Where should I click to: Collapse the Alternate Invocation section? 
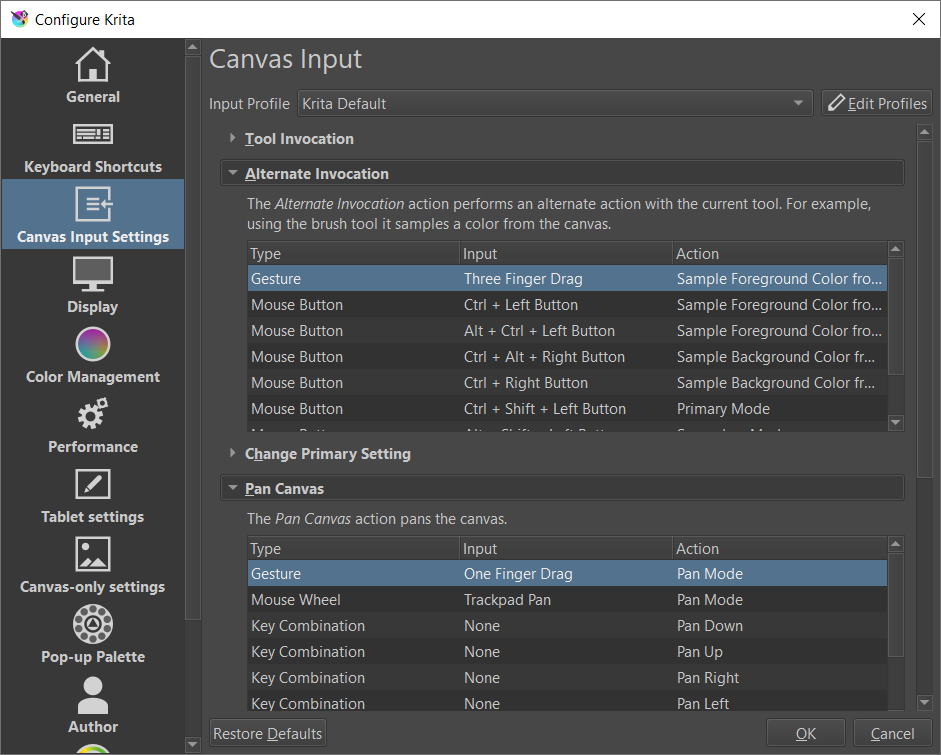[x=316, y=174]
